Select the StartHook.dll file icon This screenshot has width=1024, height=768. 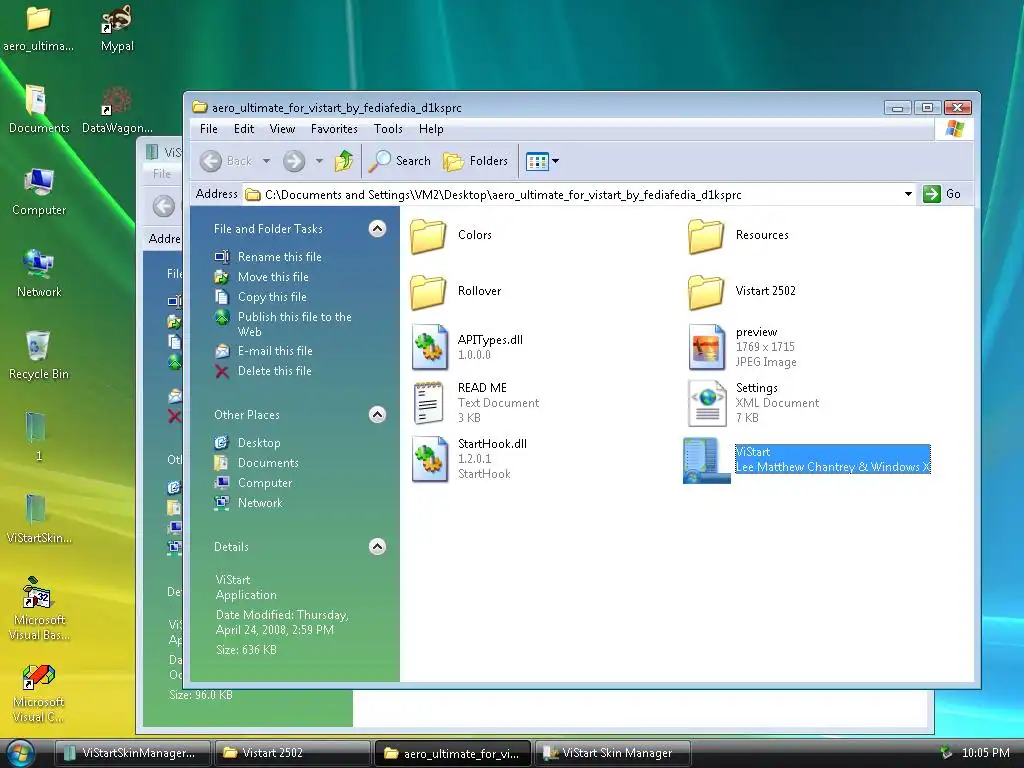[x=429, y=459]
